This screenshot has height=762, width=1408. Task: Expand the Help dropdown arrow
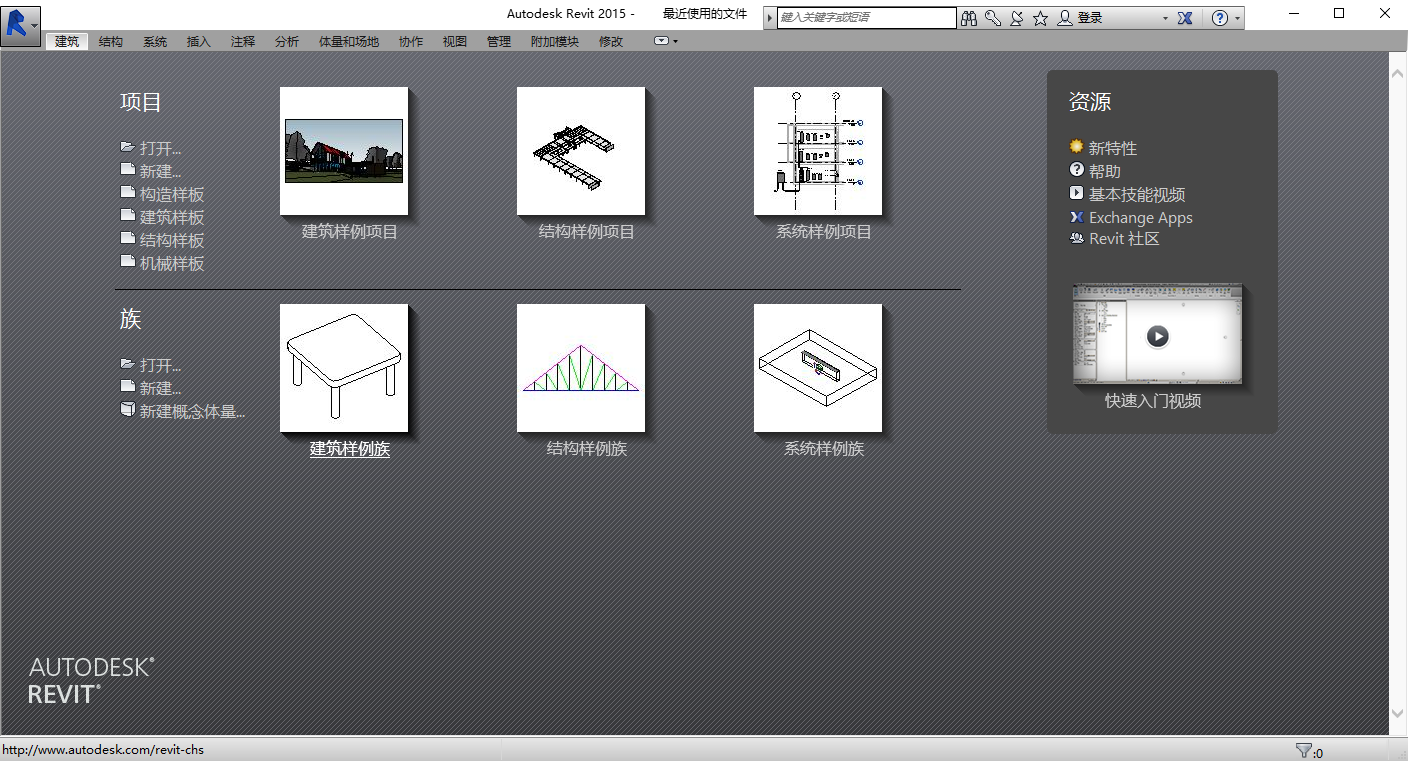[x=1238, y=18]
